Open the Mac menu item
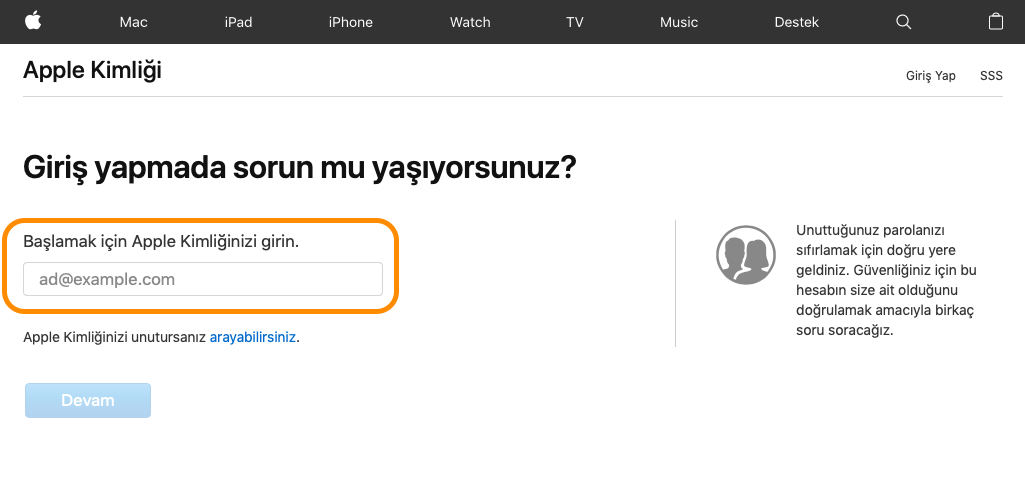Viewport: 1025px width, 478px height. (x=133, y=22)
